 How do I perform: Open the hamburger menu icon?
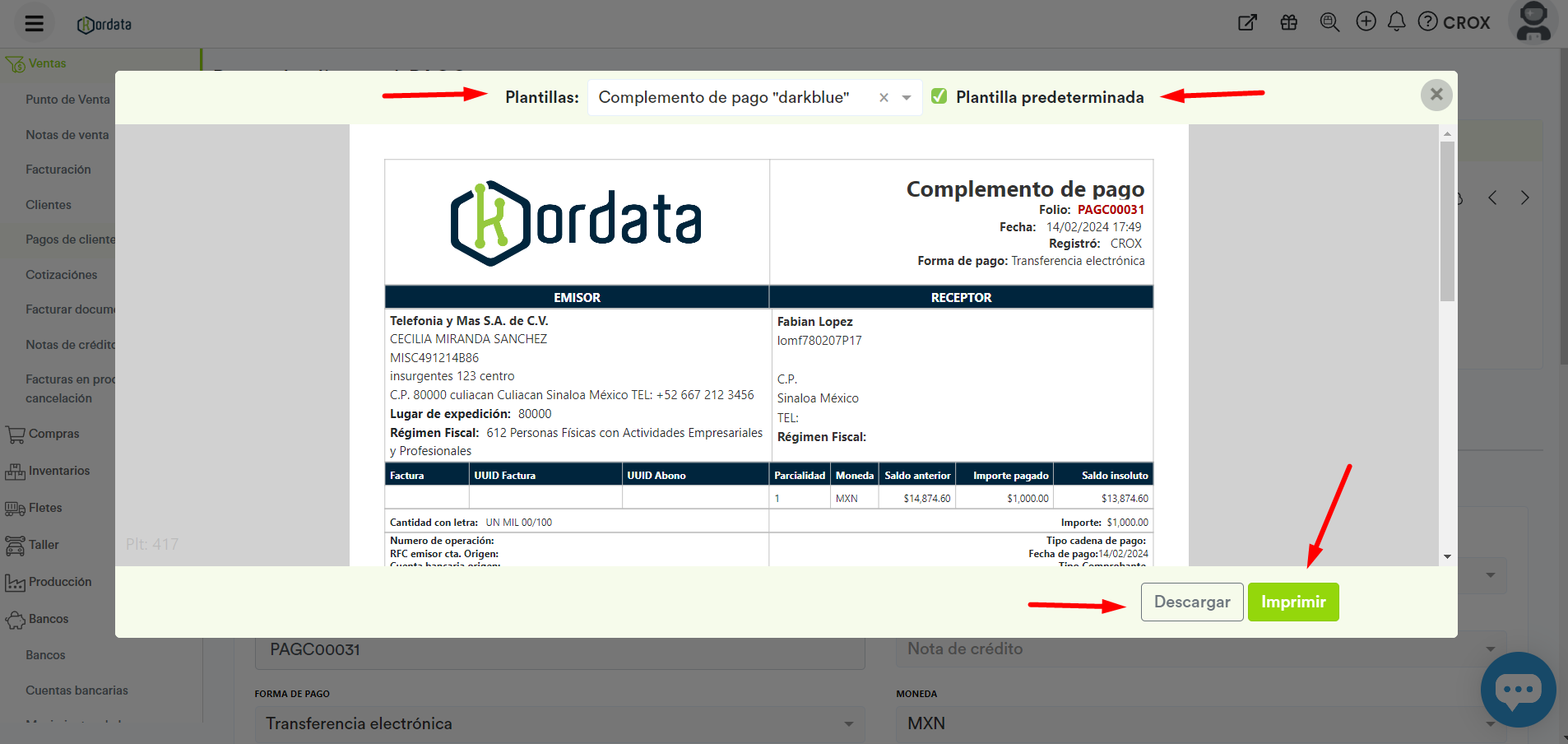pyautogui.click(x=34, y=23)
